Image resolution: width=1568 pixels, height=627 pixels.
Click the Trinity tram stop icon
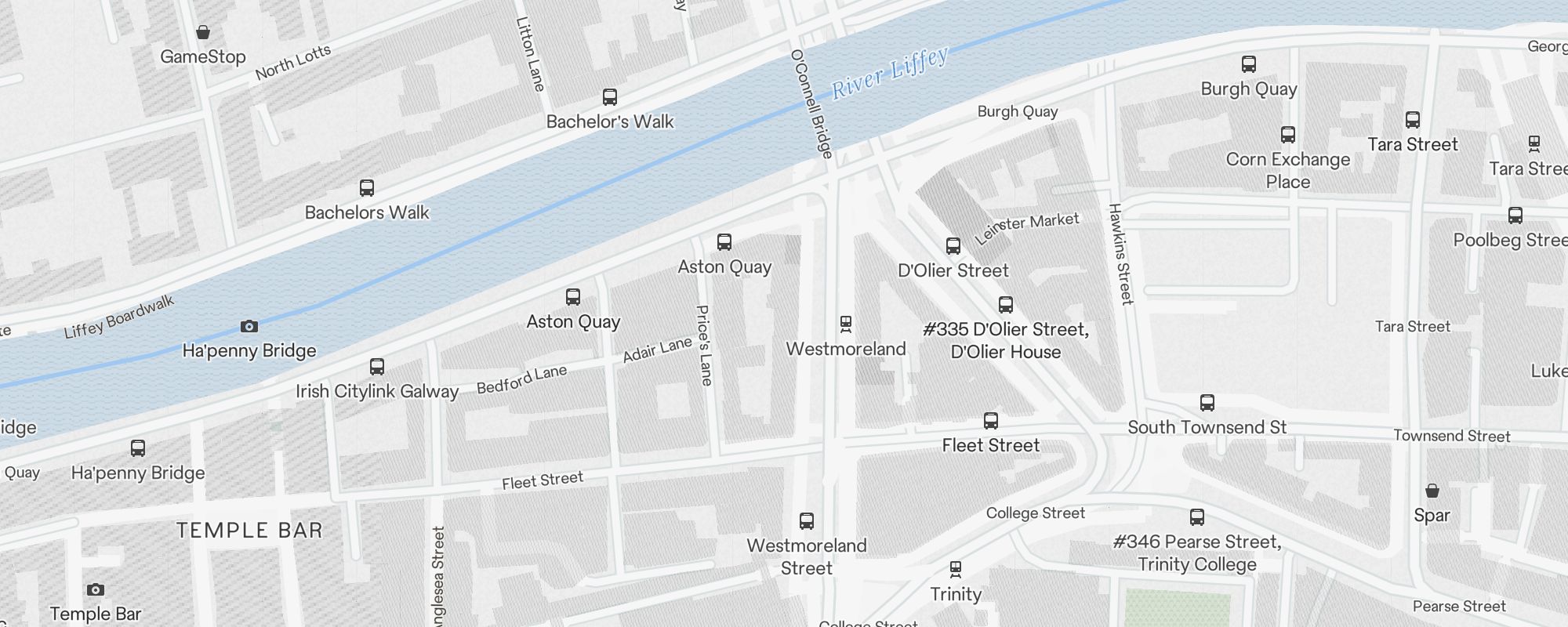[956, 569]
